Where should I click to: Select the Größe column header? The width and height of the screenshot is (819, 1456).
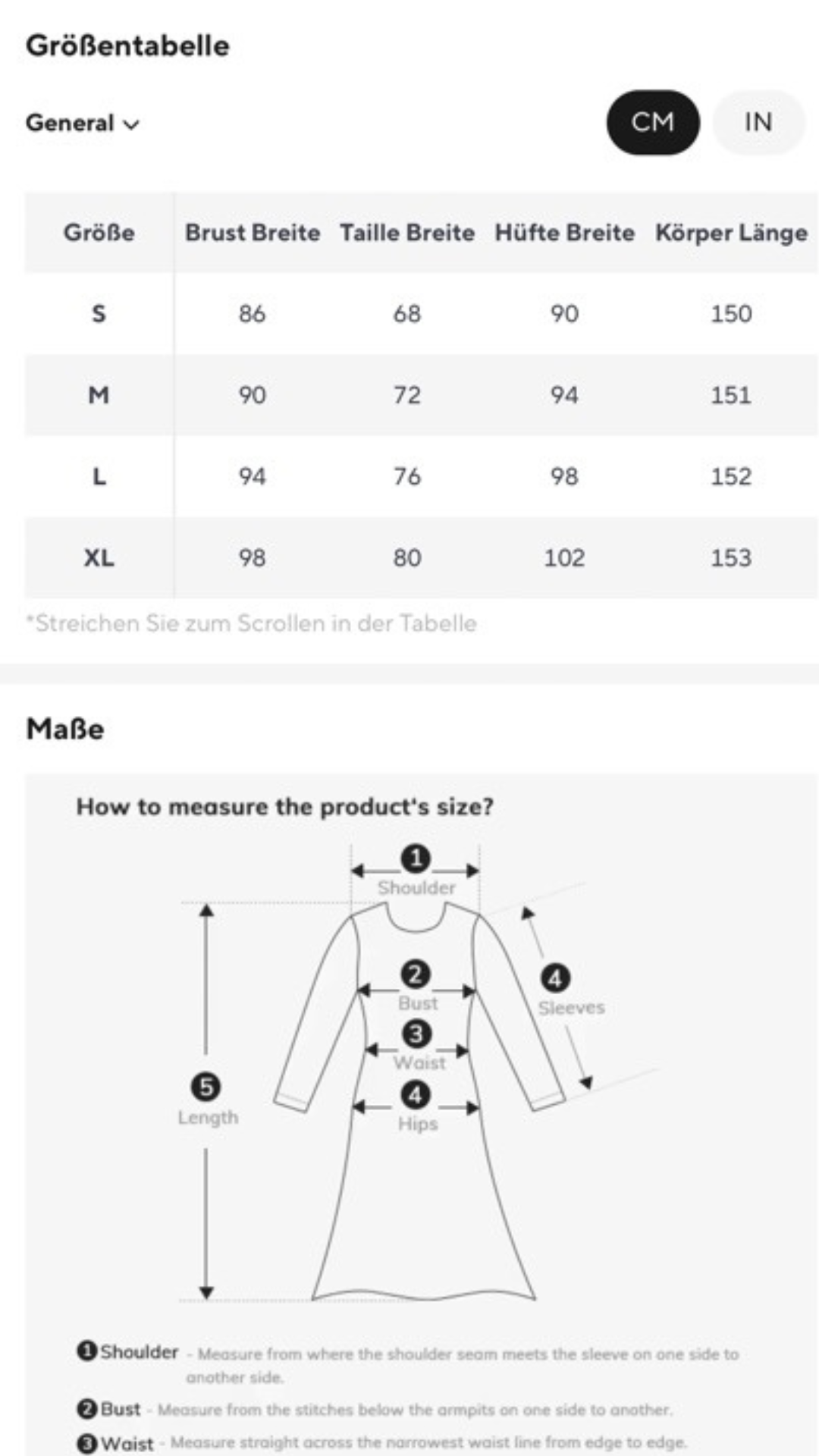(x=99, y=232)
